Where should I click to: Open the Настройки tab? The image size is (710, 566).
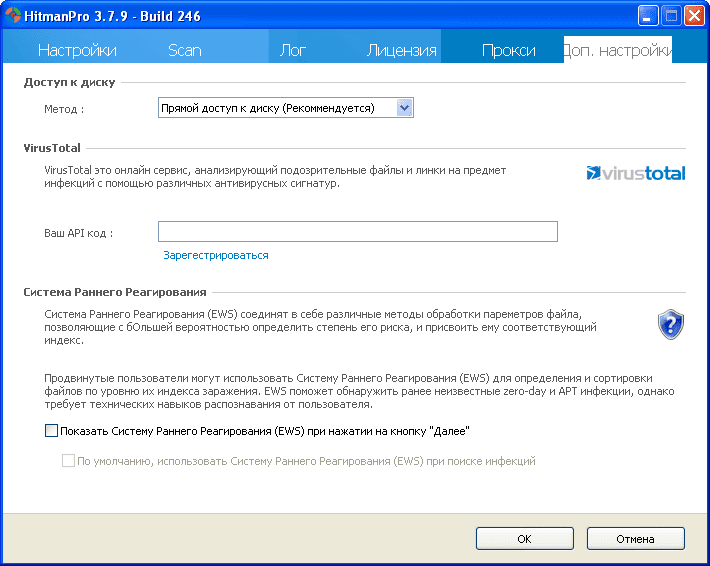point(77,50)
